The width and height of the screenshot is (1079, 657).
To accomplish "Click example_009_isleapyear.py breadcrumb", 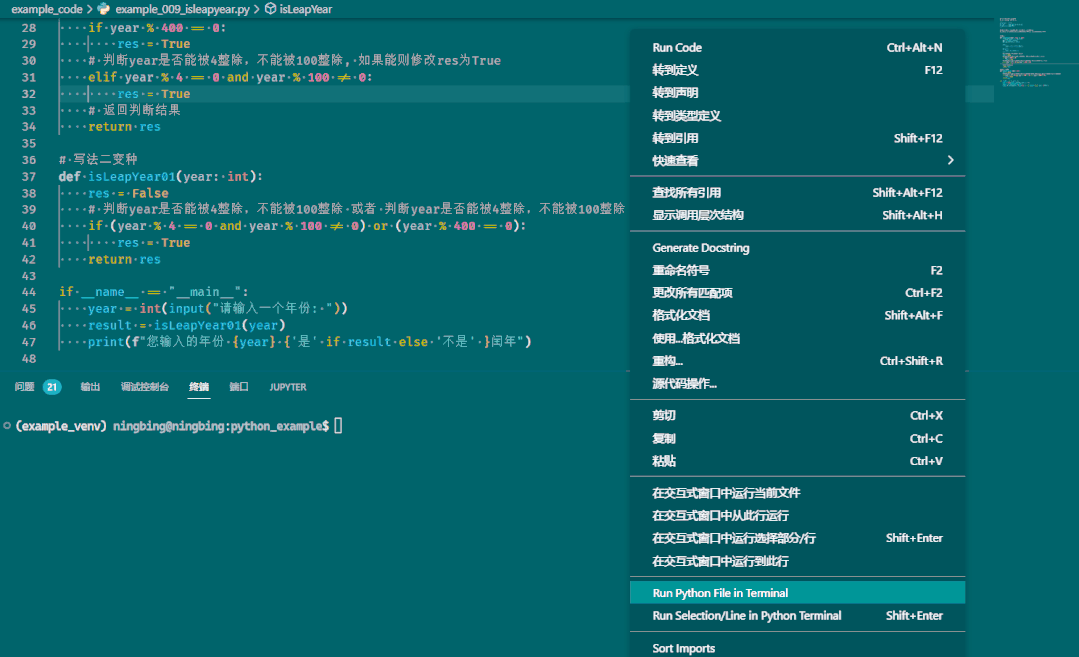I will [x=182, y=9].
